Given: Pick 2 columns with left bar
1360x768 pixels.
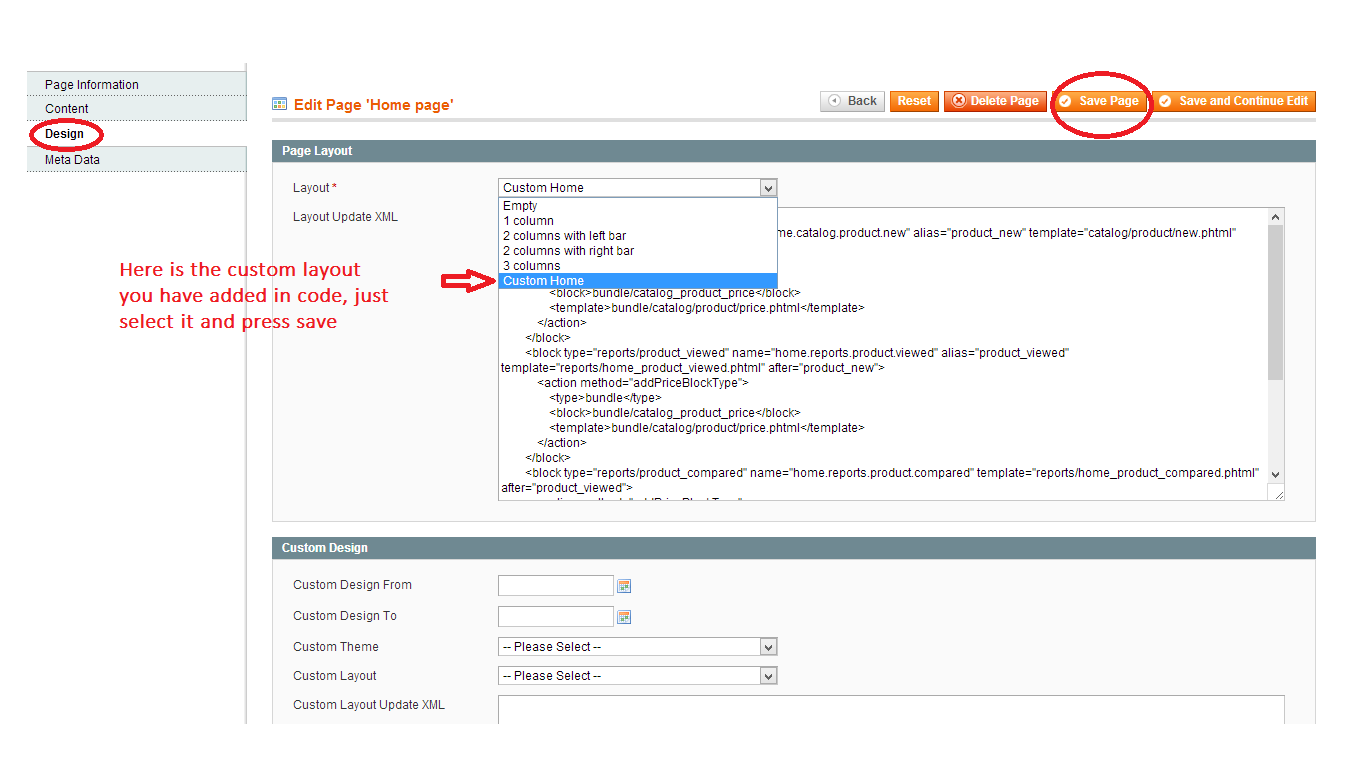Looking at the screenshot, I should tap(564, 236).
